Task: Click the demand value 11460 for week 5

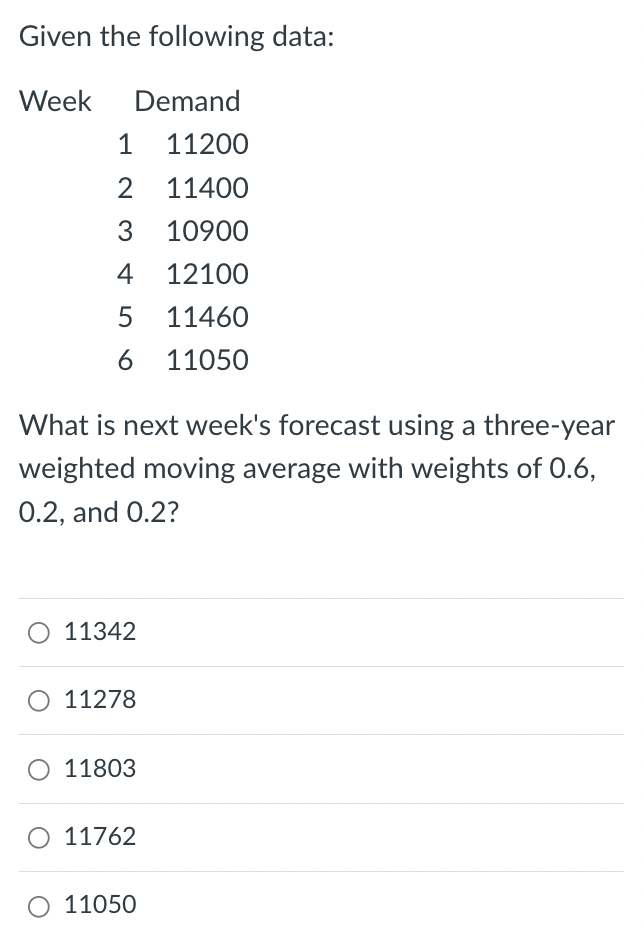Action: (x=206, y=317)
